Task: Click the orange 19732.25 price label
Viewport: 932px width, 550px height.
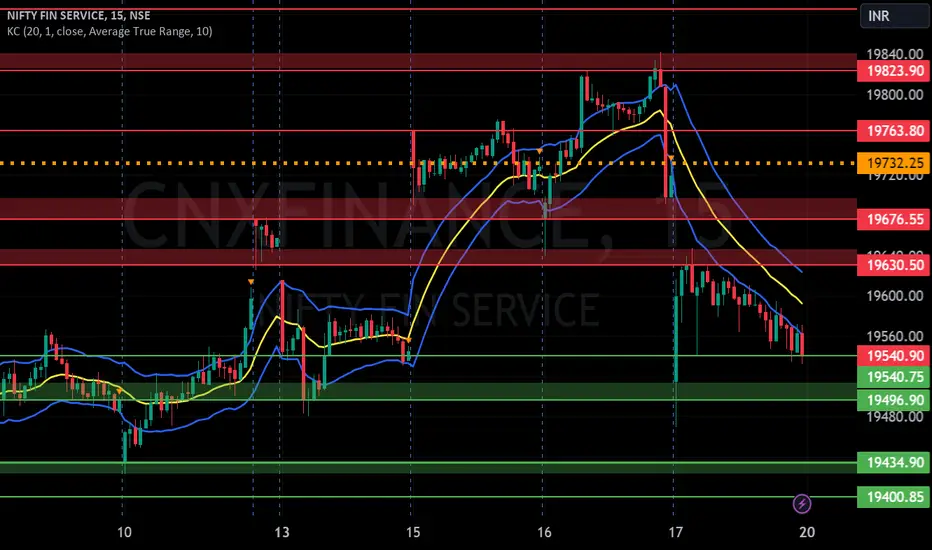Action: [894, 163]
